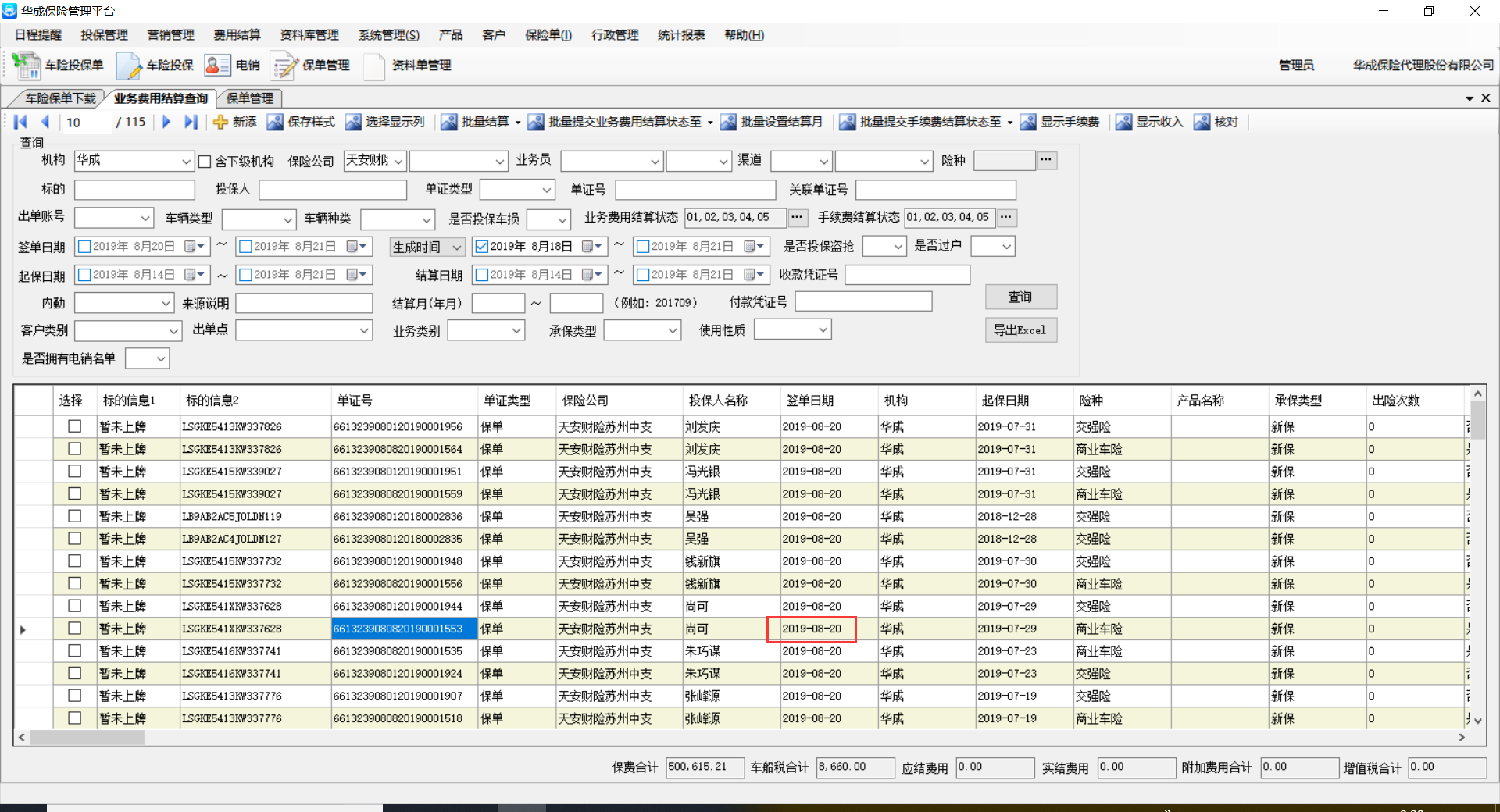Click the 新添 add icon
This screenshot has width=1500, height=812.
[221, 122]
